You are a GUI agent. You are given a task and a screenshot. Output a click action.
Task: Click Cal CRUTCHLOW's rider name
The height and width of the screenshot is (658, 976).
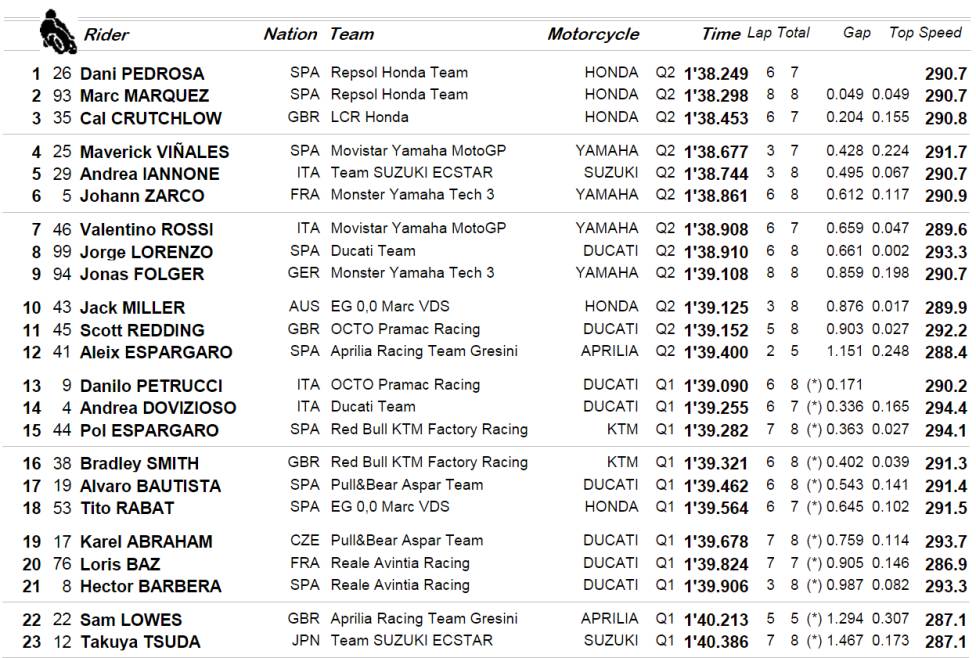tap(151, 118)
